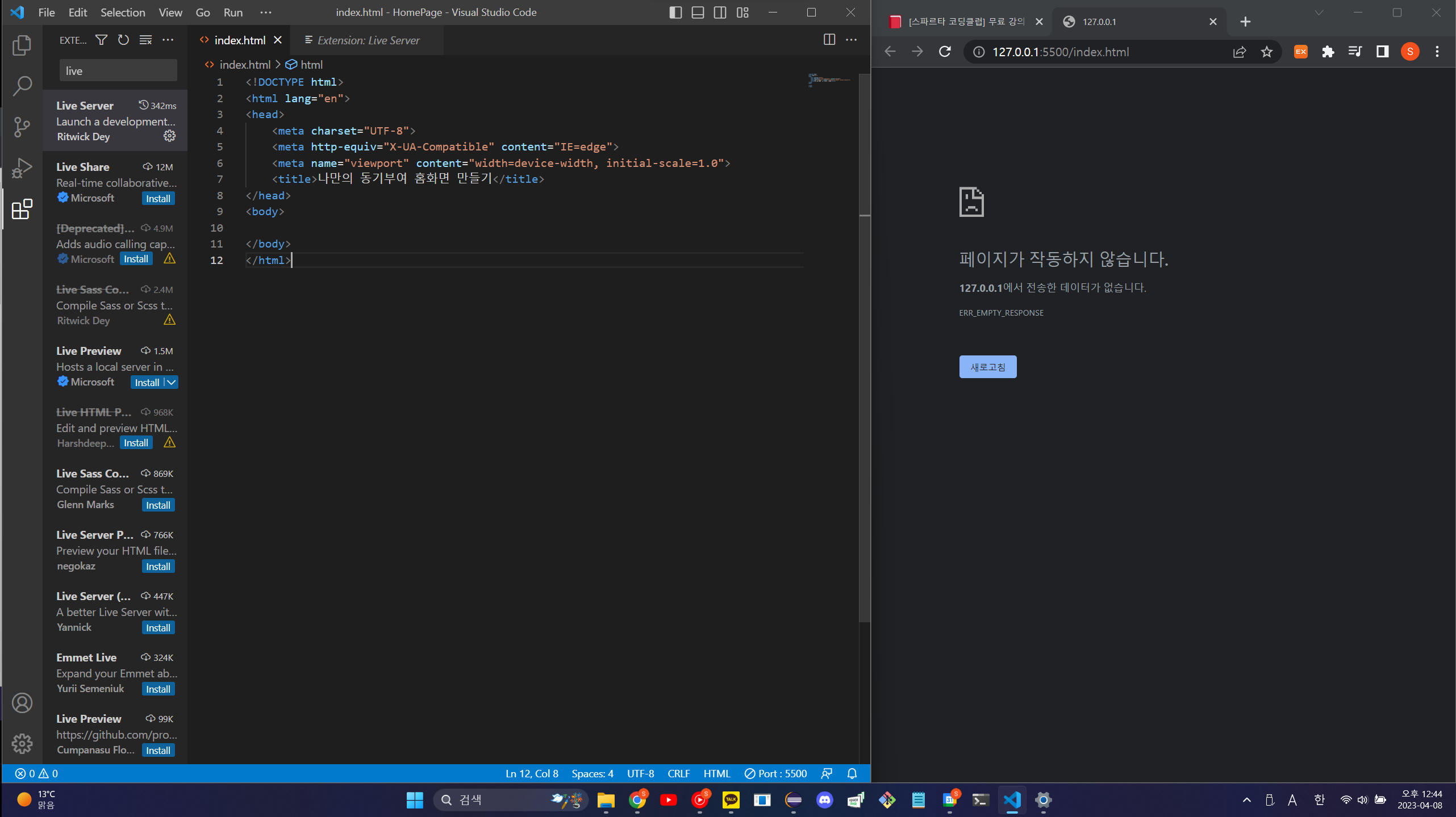The height and width of the screenshot is (817, 1456).
Task: Open the Selection menu
Action: pyautogui.click(x=123, y=12)
